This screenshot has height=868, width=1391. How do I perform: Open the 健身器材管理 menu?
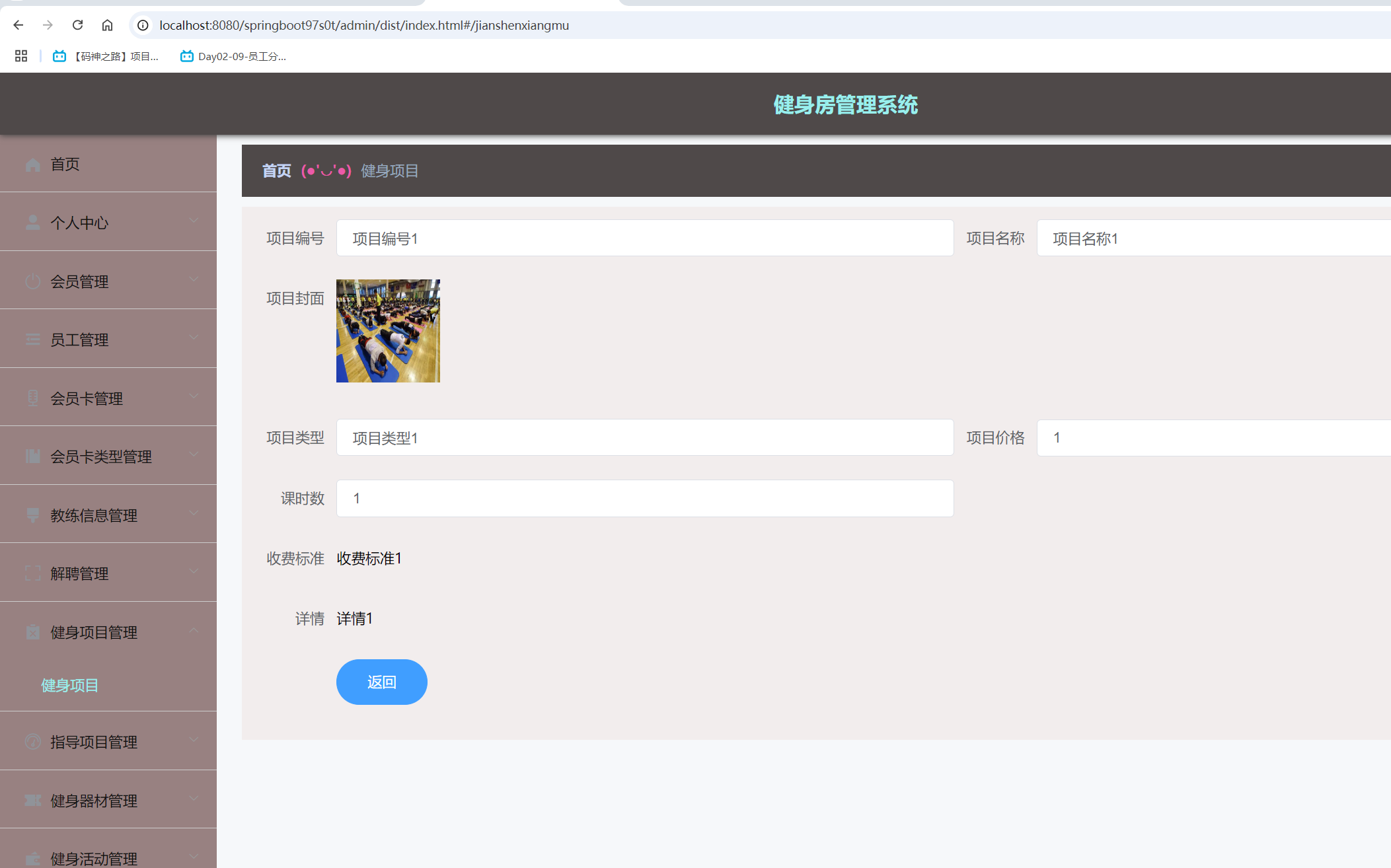[94, 801]
